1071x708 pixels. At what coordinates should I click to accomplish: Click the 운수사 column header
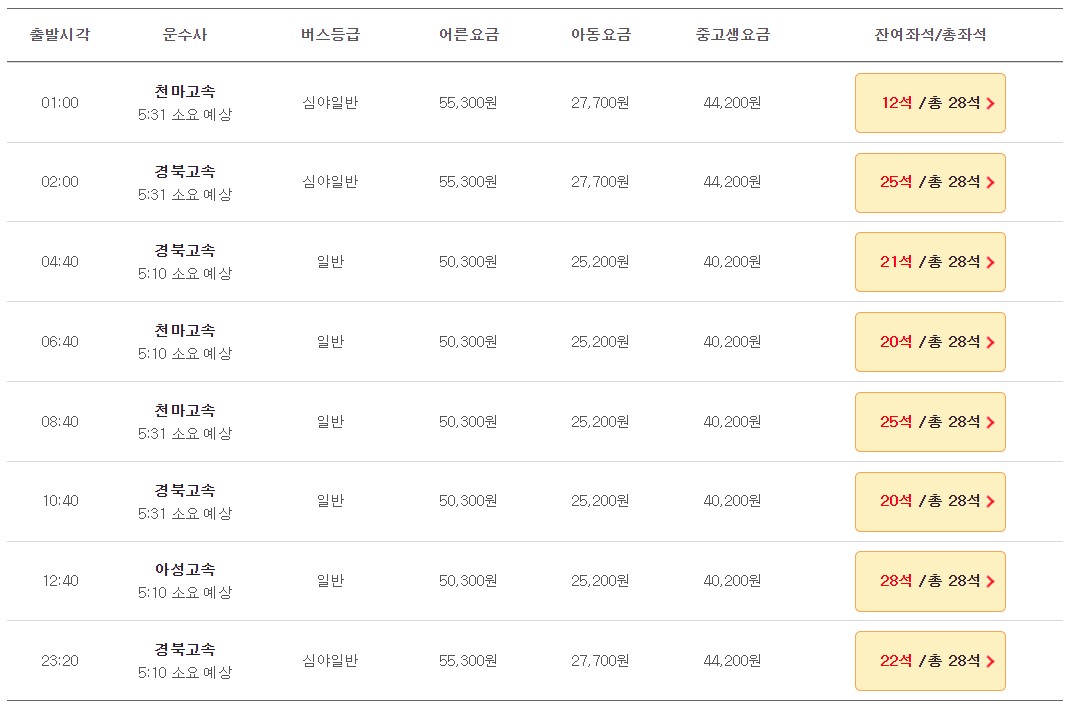pos(184,35)
